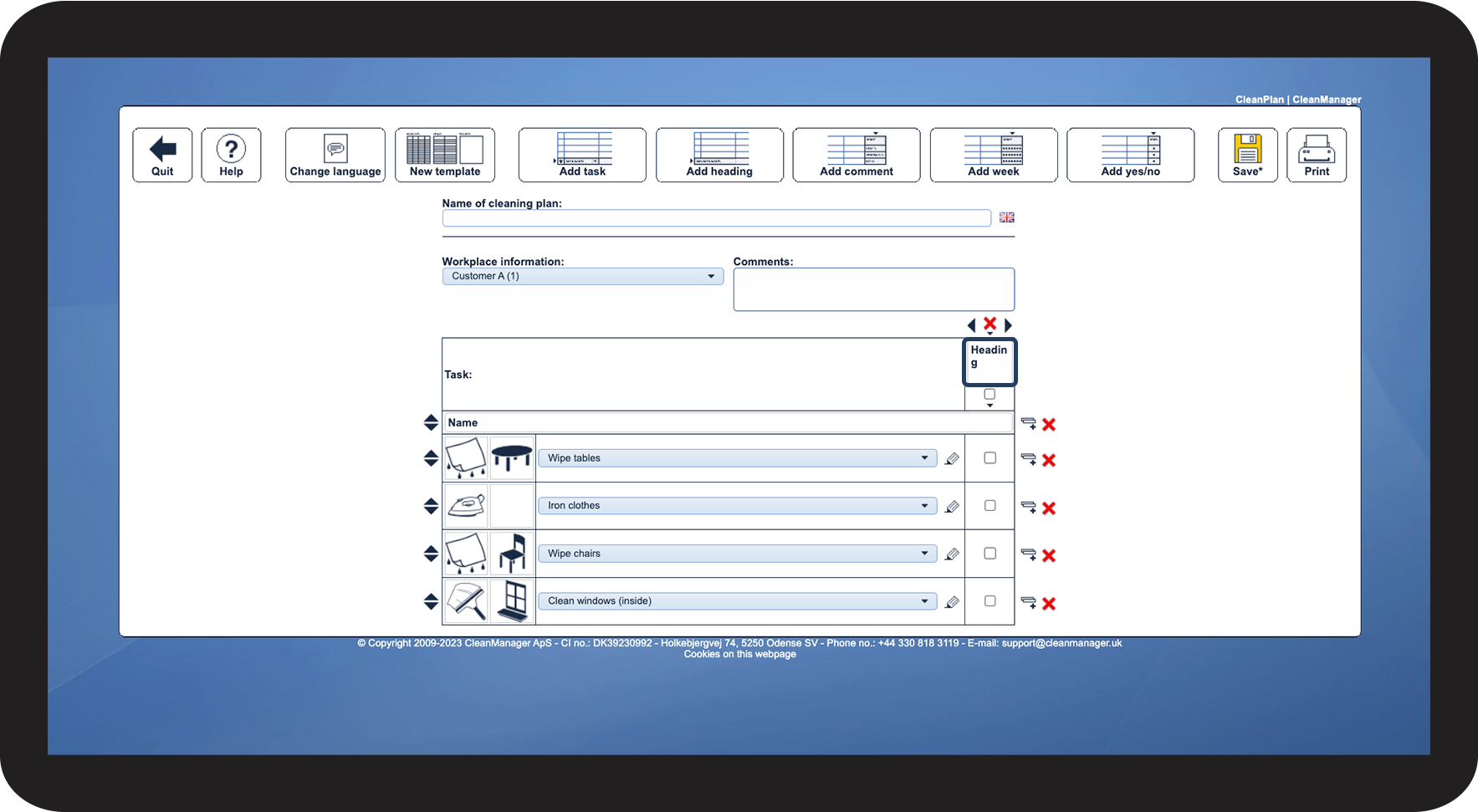Tick the checkbox for Iron clothes
The height and width of the screenshot is (812, 1478).
tap(990, 505)
